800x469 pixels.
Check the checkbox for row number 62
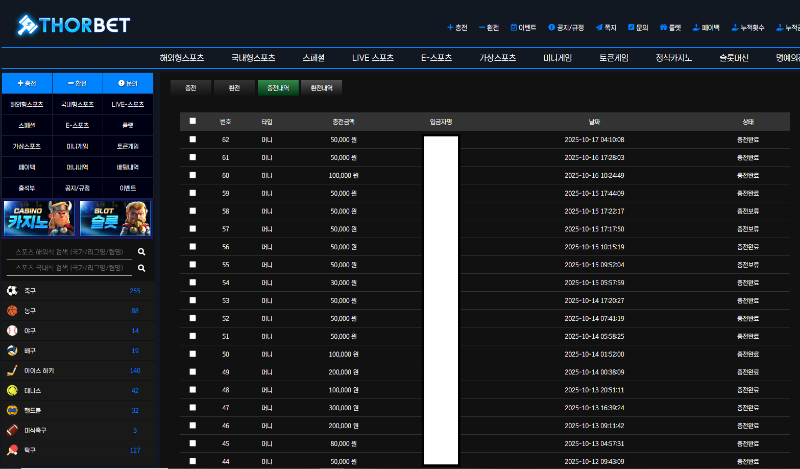click(x=193, y=140)
